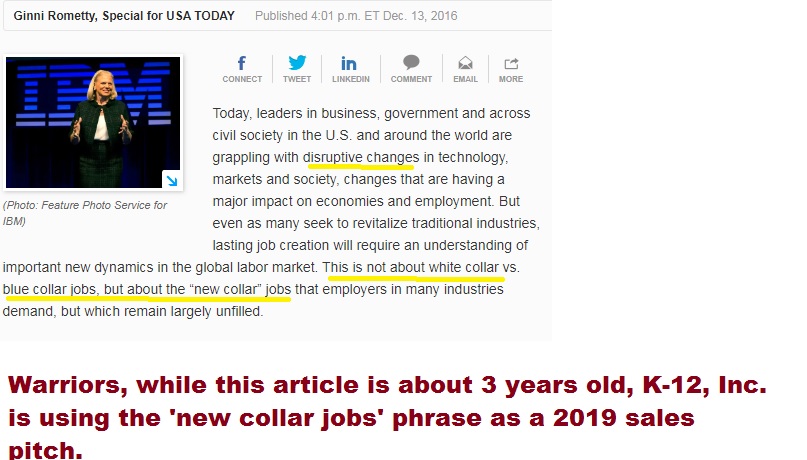Click the LINKEDIN label
Image resolution: width=807 pixels, height=460 pixels.
(350, 79)
